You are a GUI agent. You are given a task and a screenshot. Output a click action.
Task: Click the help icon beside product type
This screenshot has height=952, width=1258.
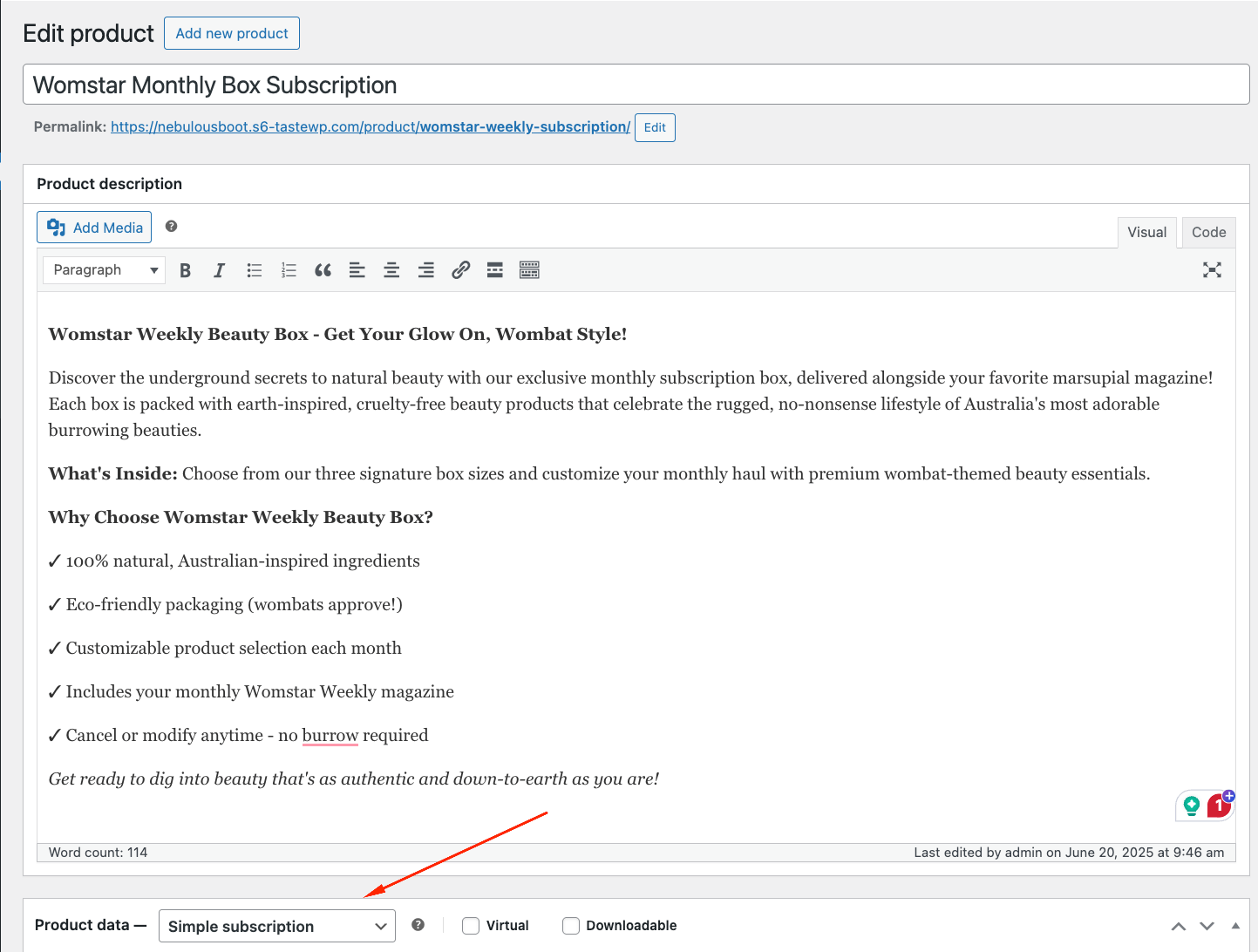click(x=418, y=925)
